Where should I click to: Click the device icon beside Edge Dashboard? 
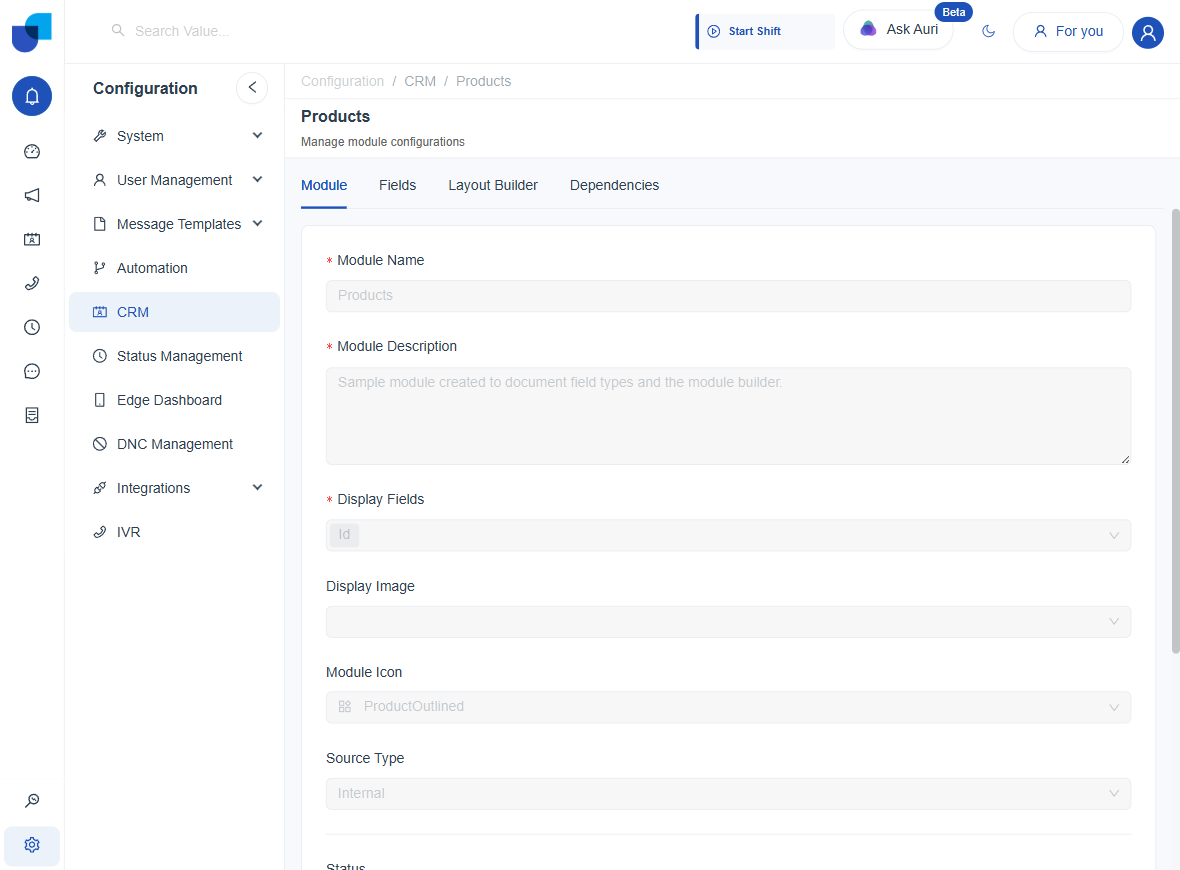(x=99, y=400)
